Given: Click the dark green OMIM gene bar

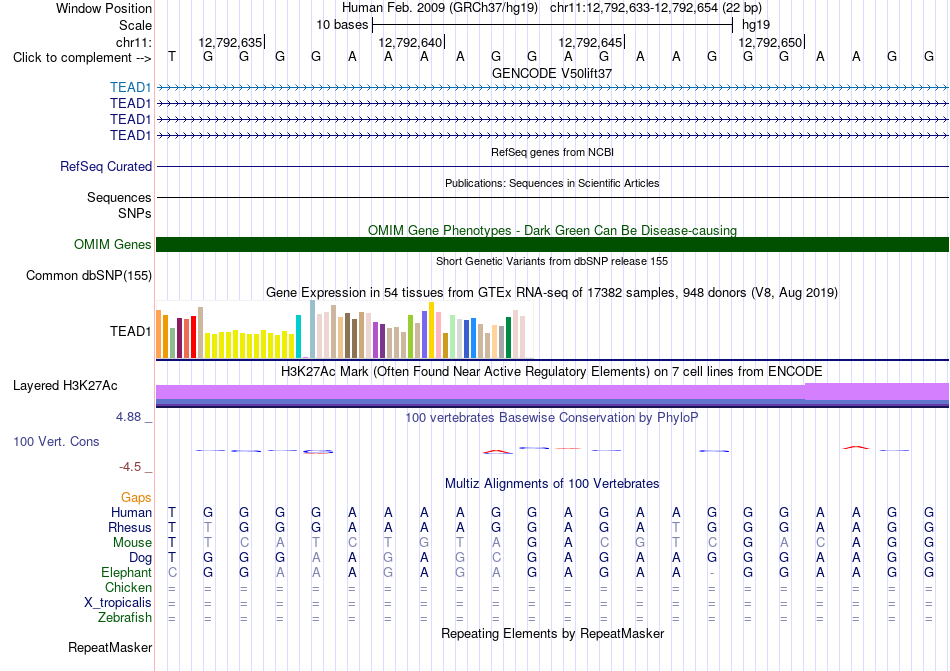Looking at the screenshot, I should pos(552,244).
